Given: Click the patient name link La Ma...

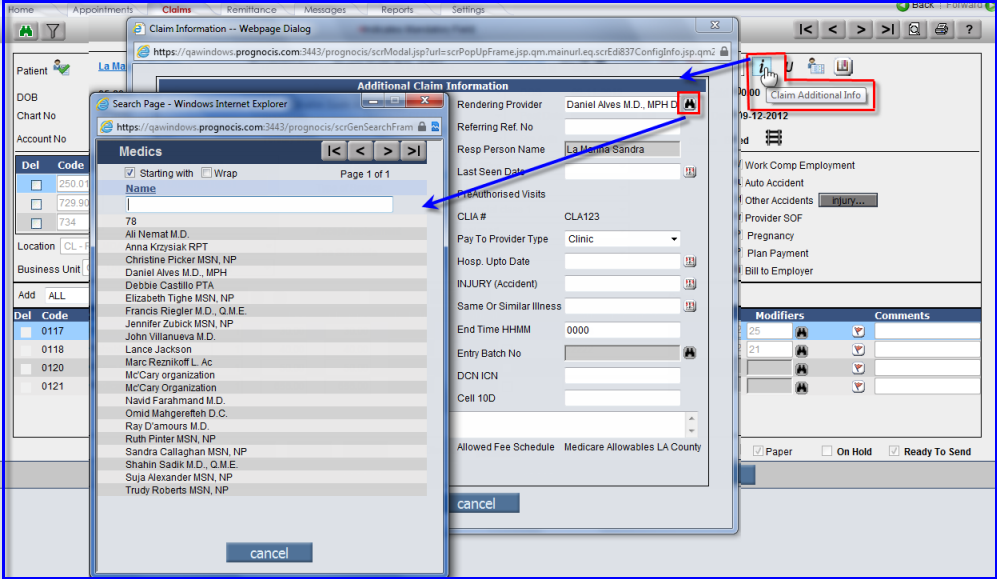Looking at the screenshot, I should (x=112, y=66).
